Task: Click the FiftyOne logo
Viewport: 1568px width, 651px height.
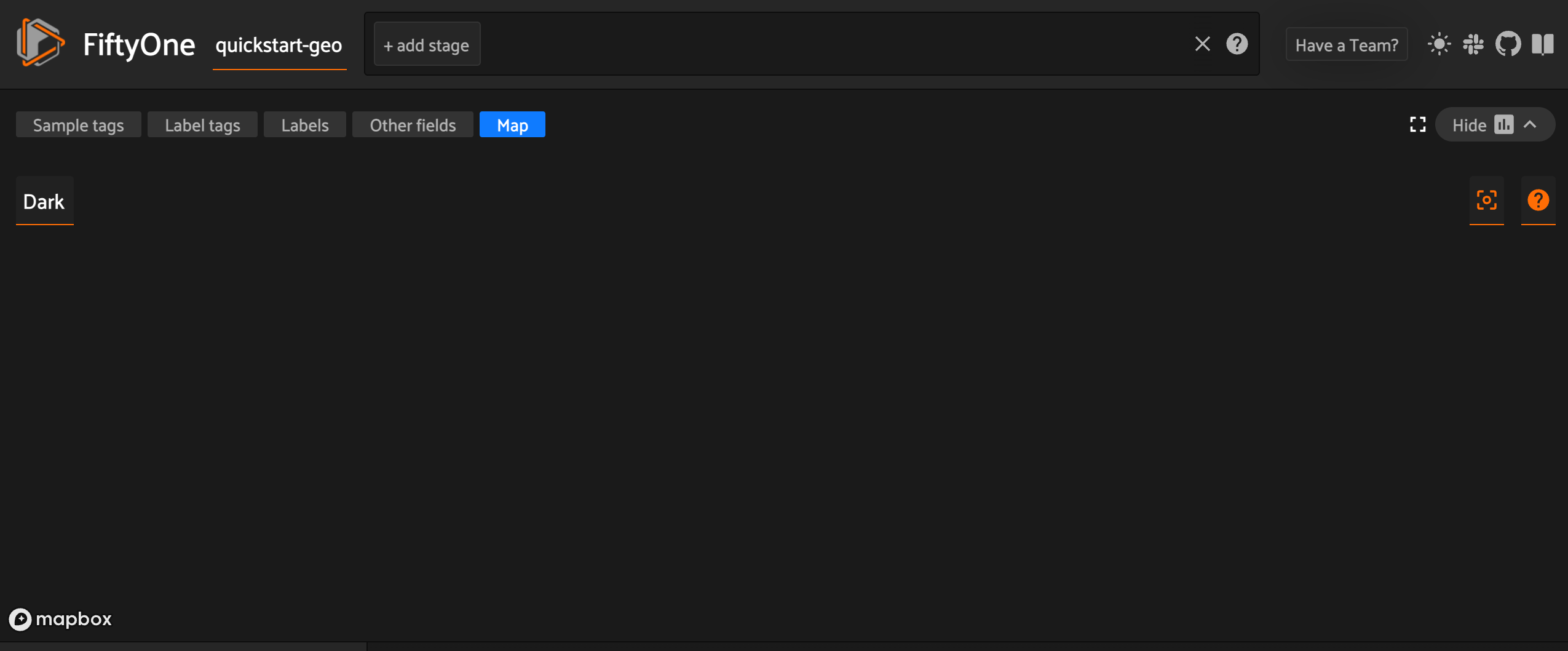Action: coord(40,44)
